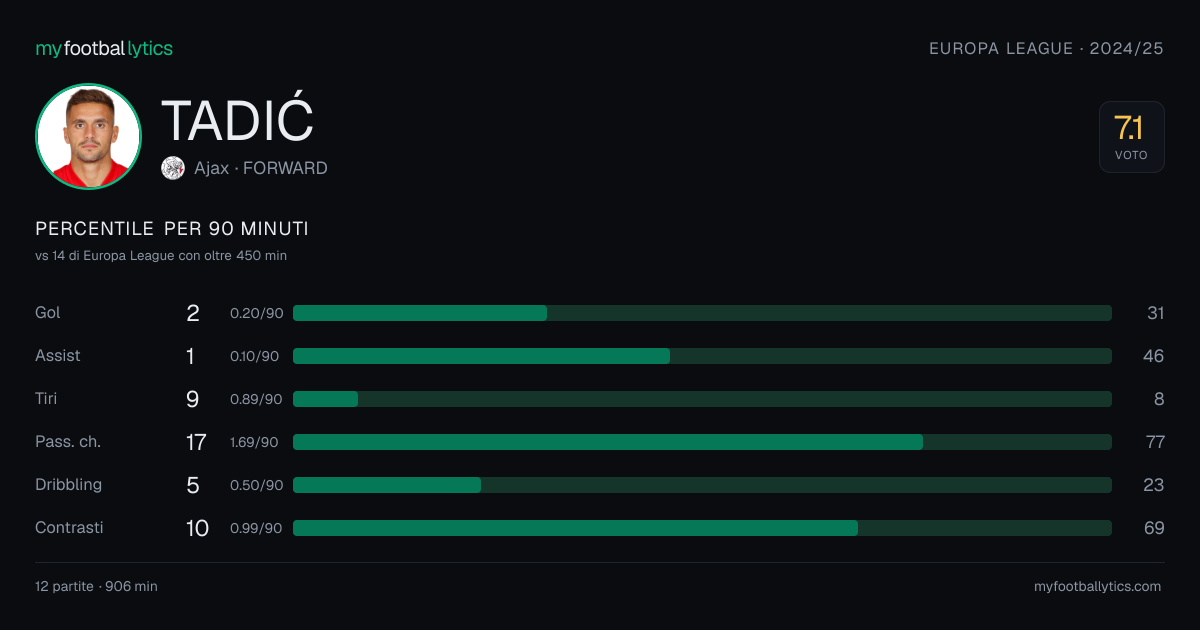Click the Ajax club crest icon
This screenshot has height=630, width=1200.
tap(173, 168)
